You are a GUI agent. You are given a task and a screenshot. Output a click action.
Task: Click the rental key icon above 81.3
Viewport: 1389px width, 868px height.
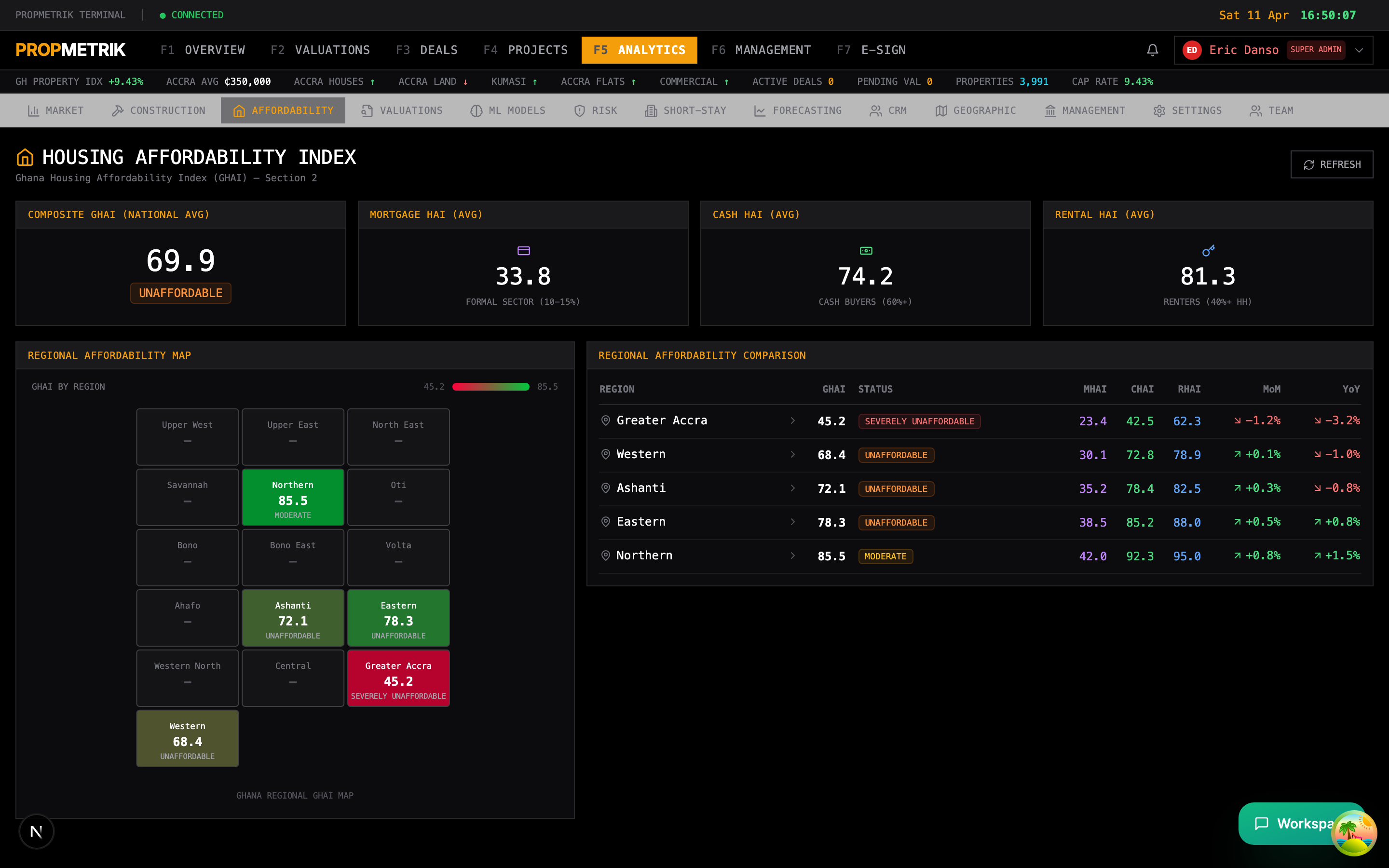tap(1208, 251)
